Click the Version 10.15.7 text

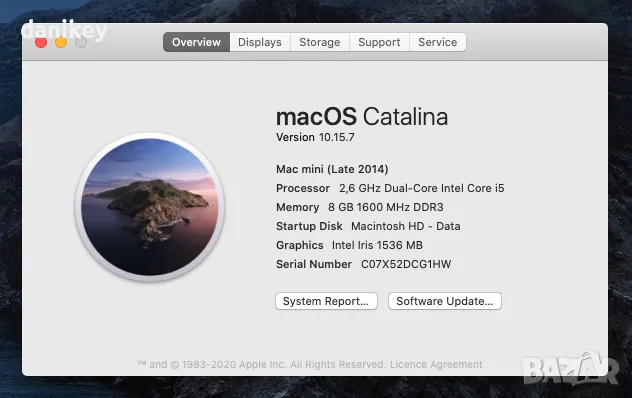pyautogui.click(x=315, y=138)
